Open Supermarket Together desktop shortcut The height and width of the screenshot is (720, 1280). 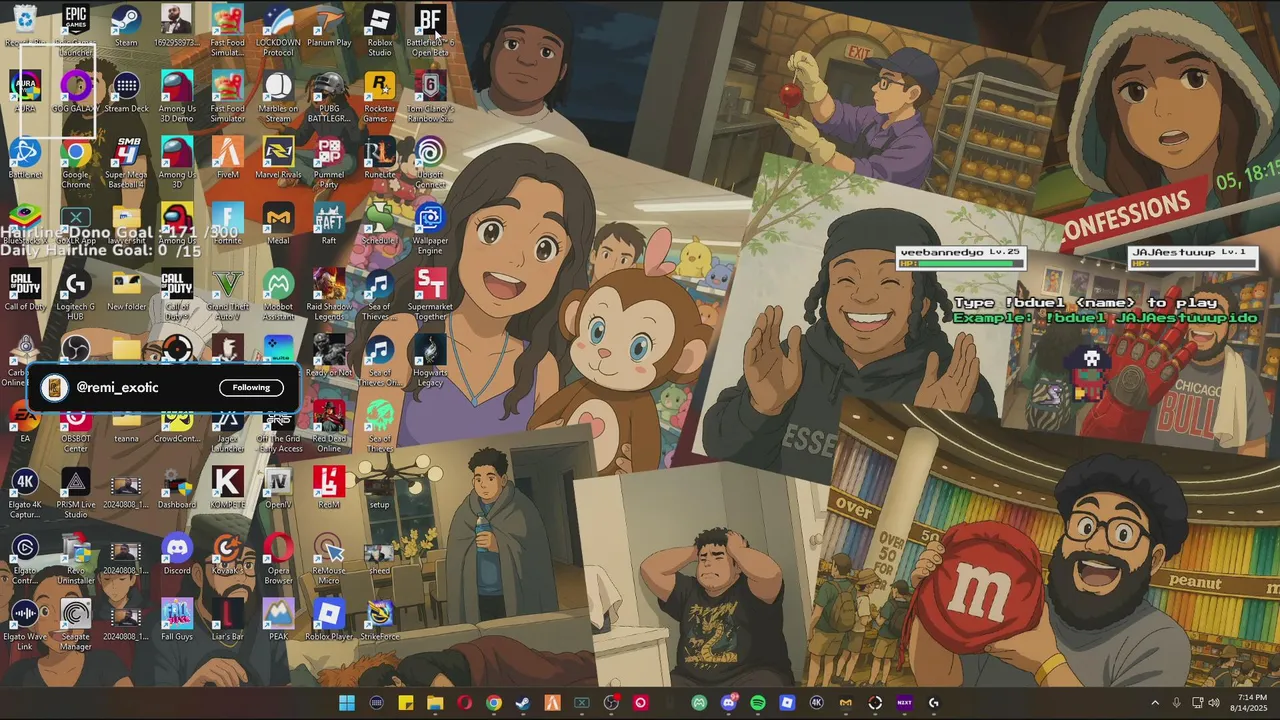tap(430, 293)
